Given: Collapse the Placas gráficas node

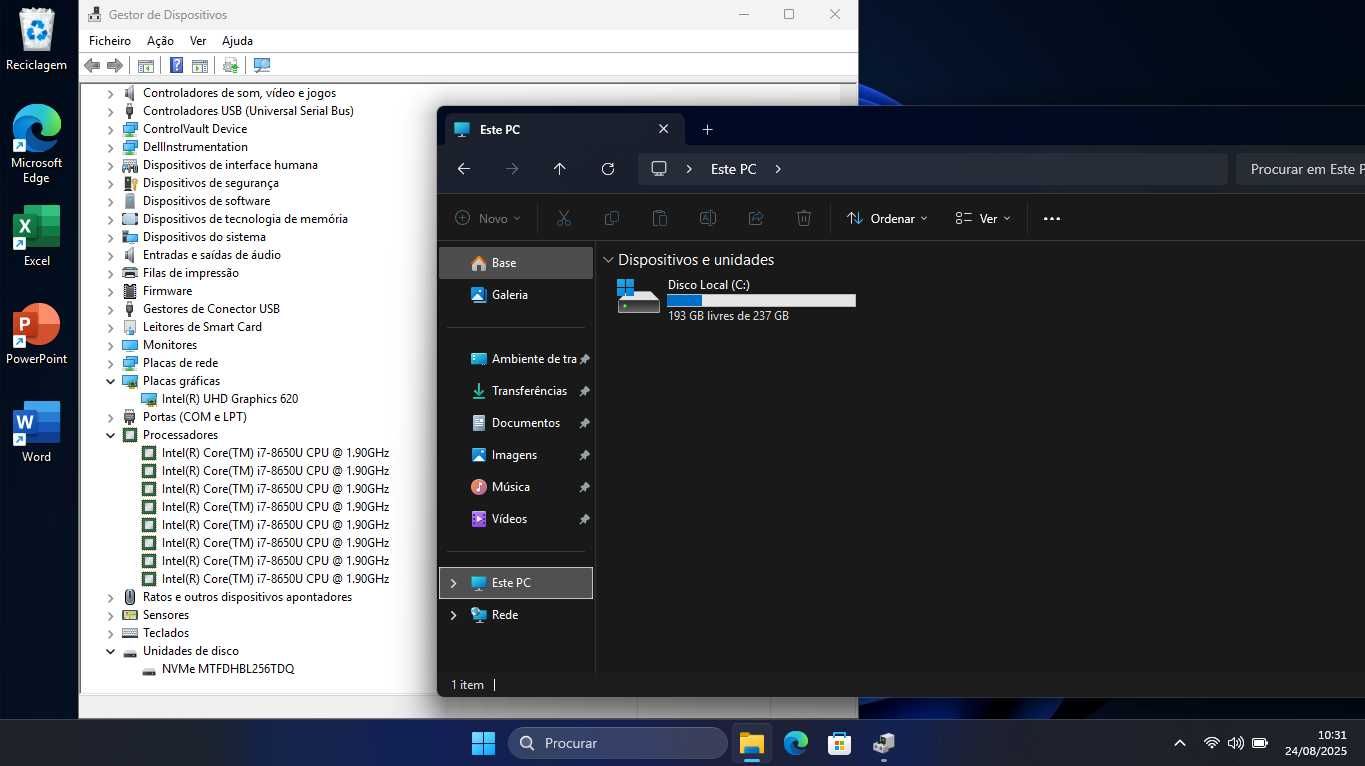Looking at the screenshot, I should pyautogui.click(x=111, y=381).
